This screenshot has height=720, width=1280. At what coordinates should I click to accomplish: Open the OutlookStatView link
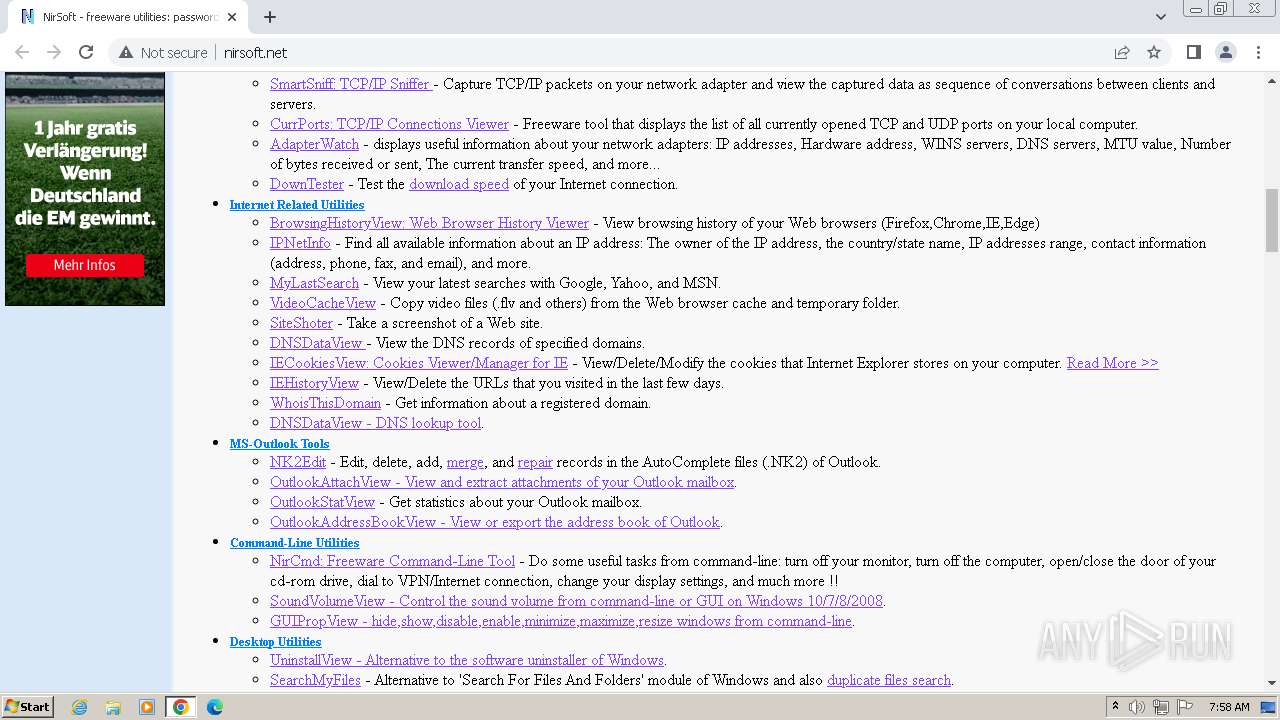coord(322,502)
